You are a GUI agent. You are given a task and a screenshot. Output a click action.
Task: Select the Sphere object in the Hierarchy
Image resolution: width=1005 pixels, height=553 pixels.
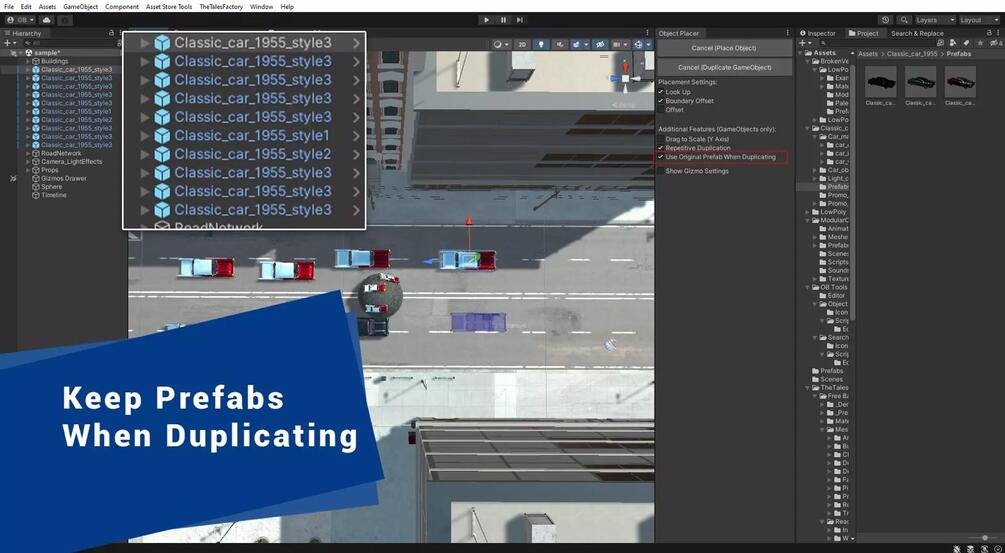tap(52, 187)
